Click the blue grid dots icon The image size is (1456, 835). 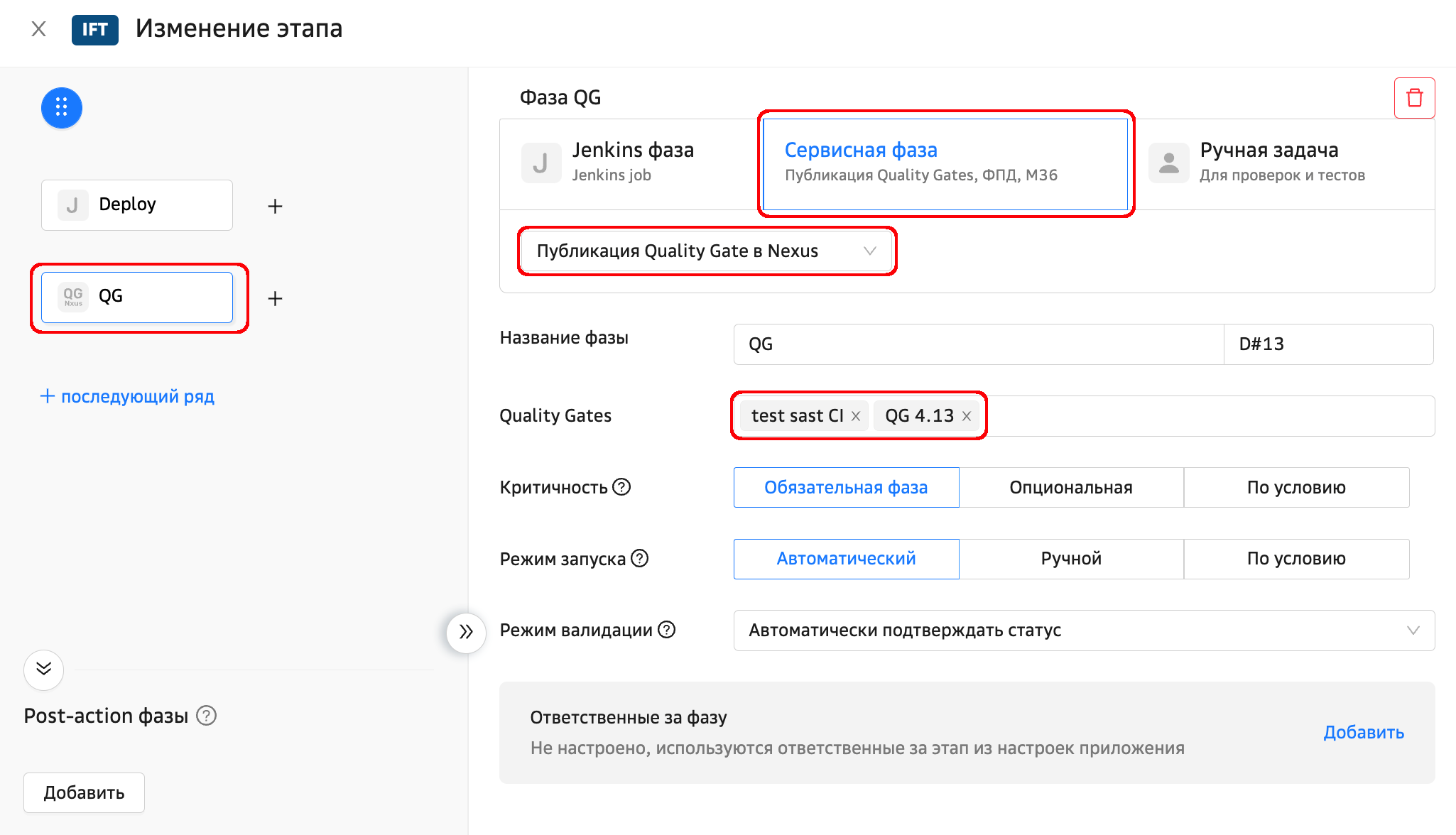(62, 108)
